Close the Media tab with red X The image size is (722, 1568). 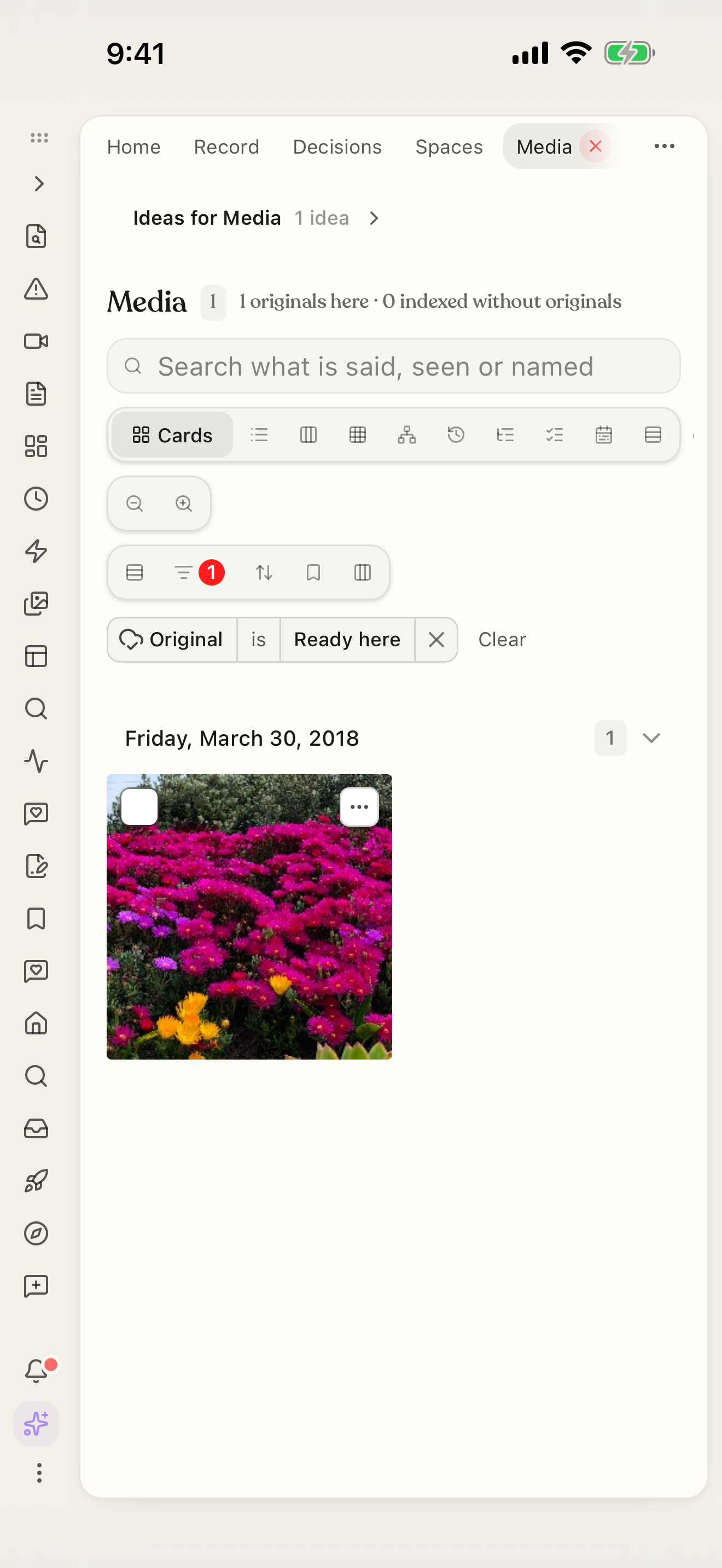595,146
